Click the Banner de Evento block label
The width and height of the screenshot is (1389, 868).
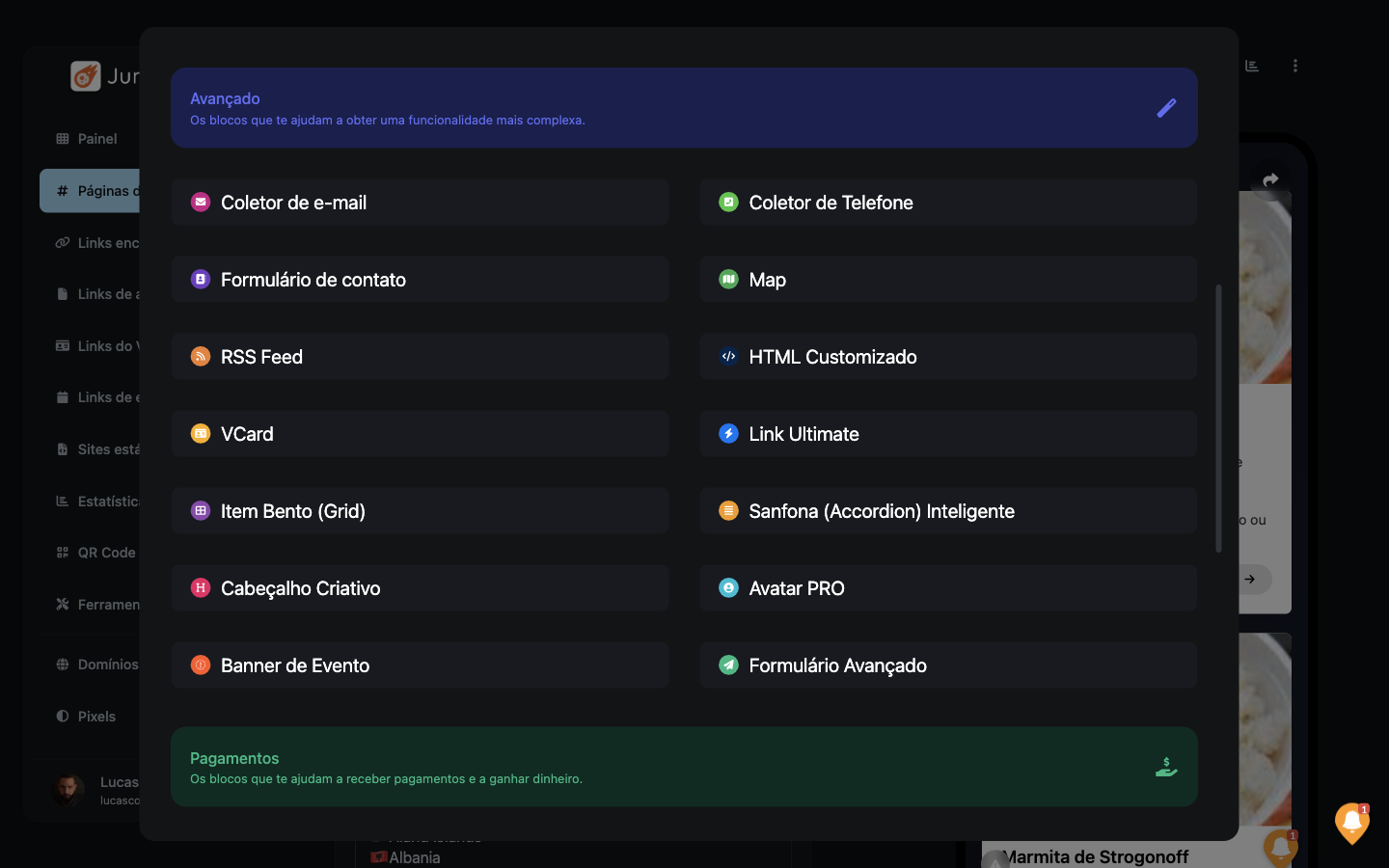(295, 665)
